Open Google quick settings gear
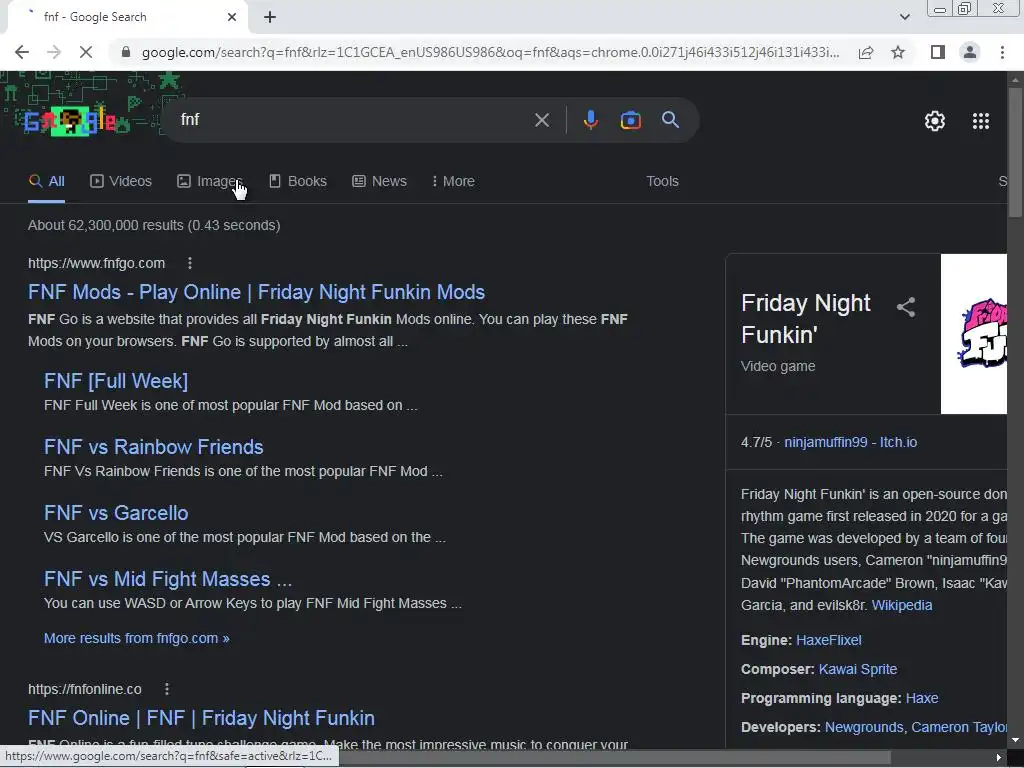 click(935, 121)
